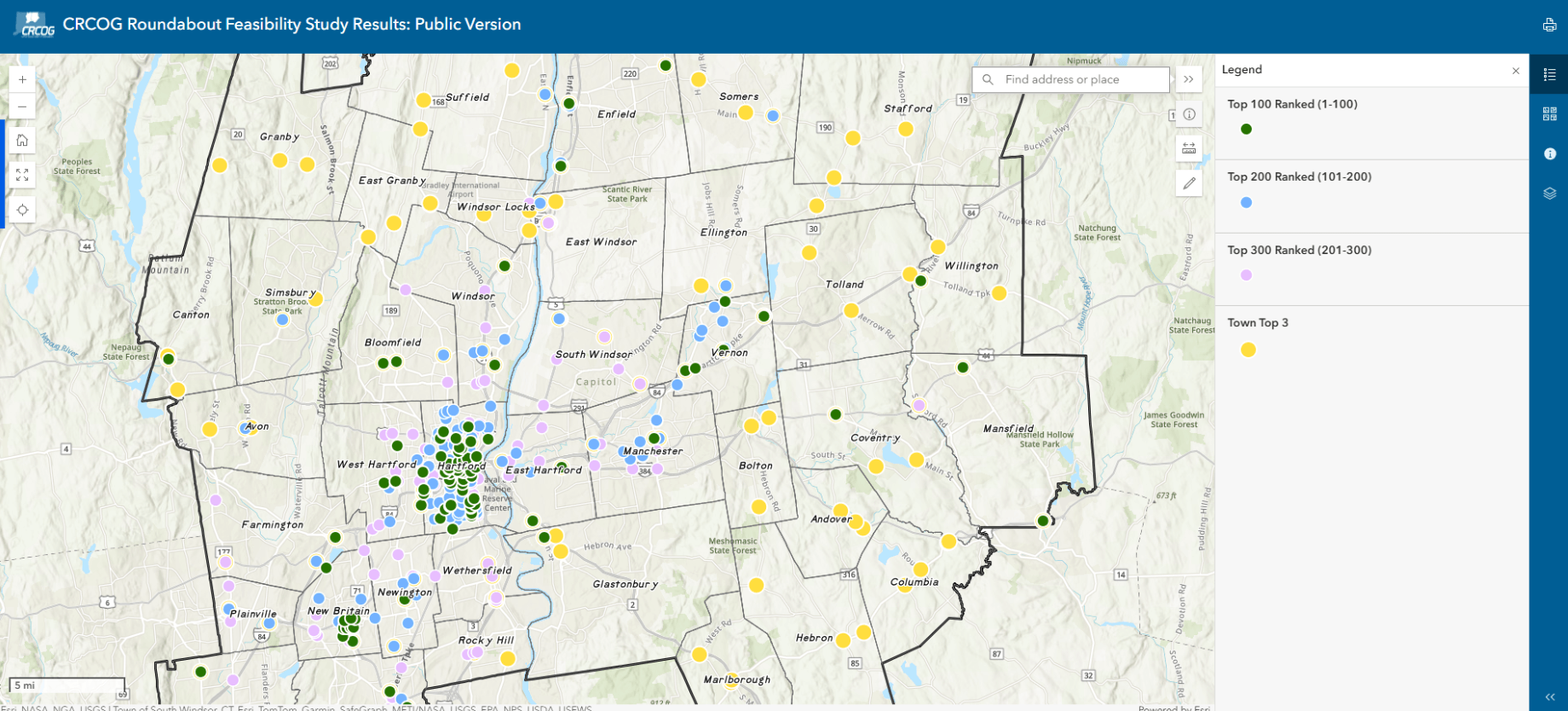Viewport: 1568px width, 711px height.
Task: Return map to default home extent
Action: point(22,141)
